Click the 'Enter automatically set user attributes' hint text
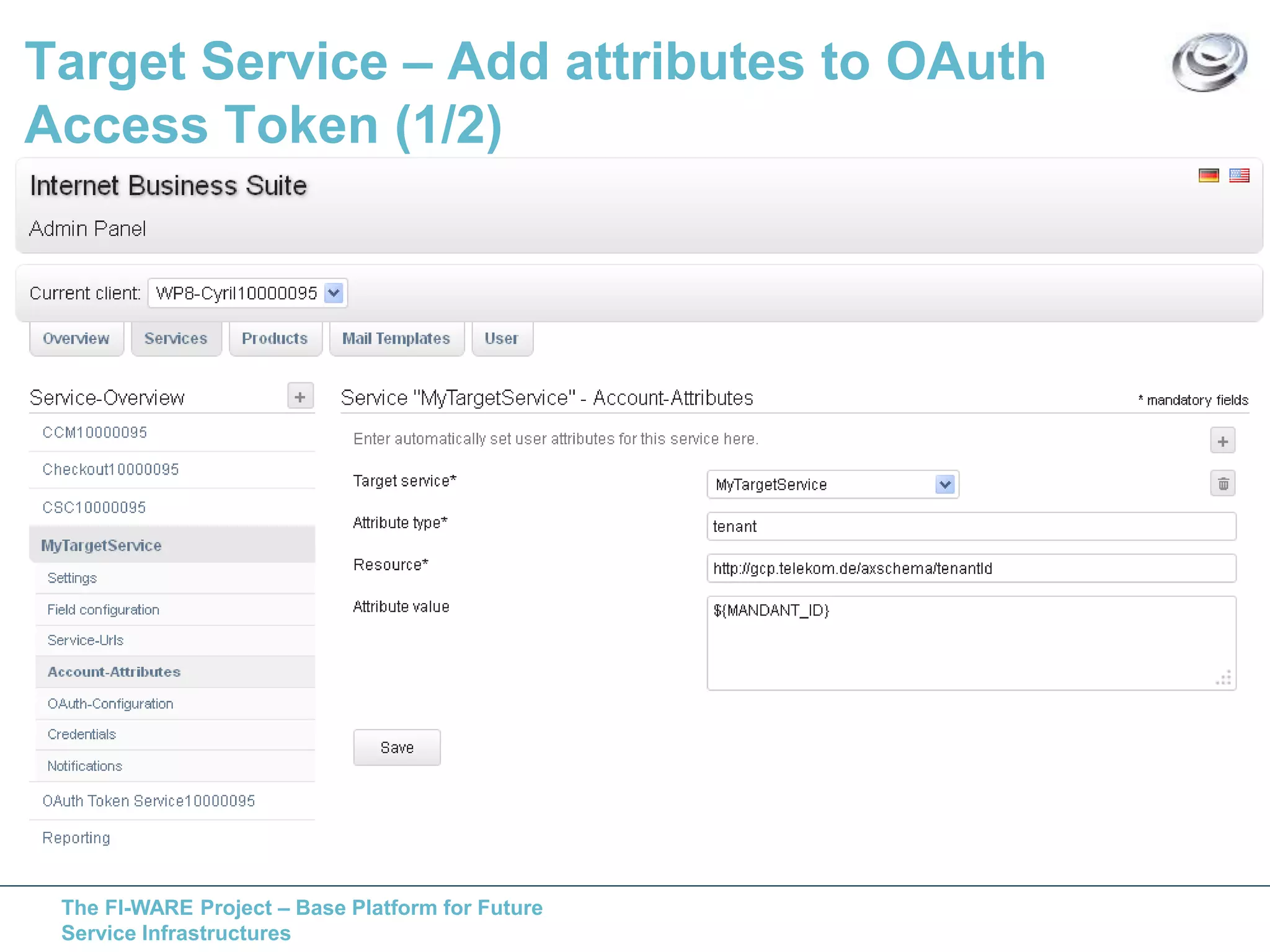This screenshot has width=1270, height=952. [x=556, y=439]
